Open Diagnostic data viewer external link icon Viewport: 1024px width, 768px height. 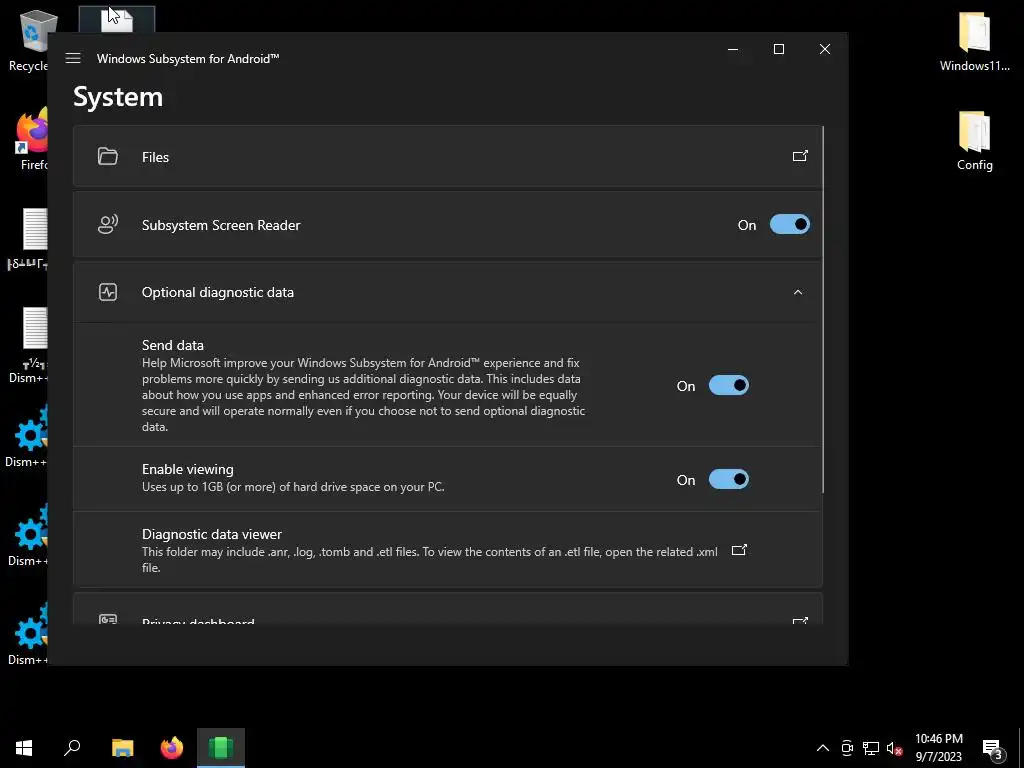(739, 550)
